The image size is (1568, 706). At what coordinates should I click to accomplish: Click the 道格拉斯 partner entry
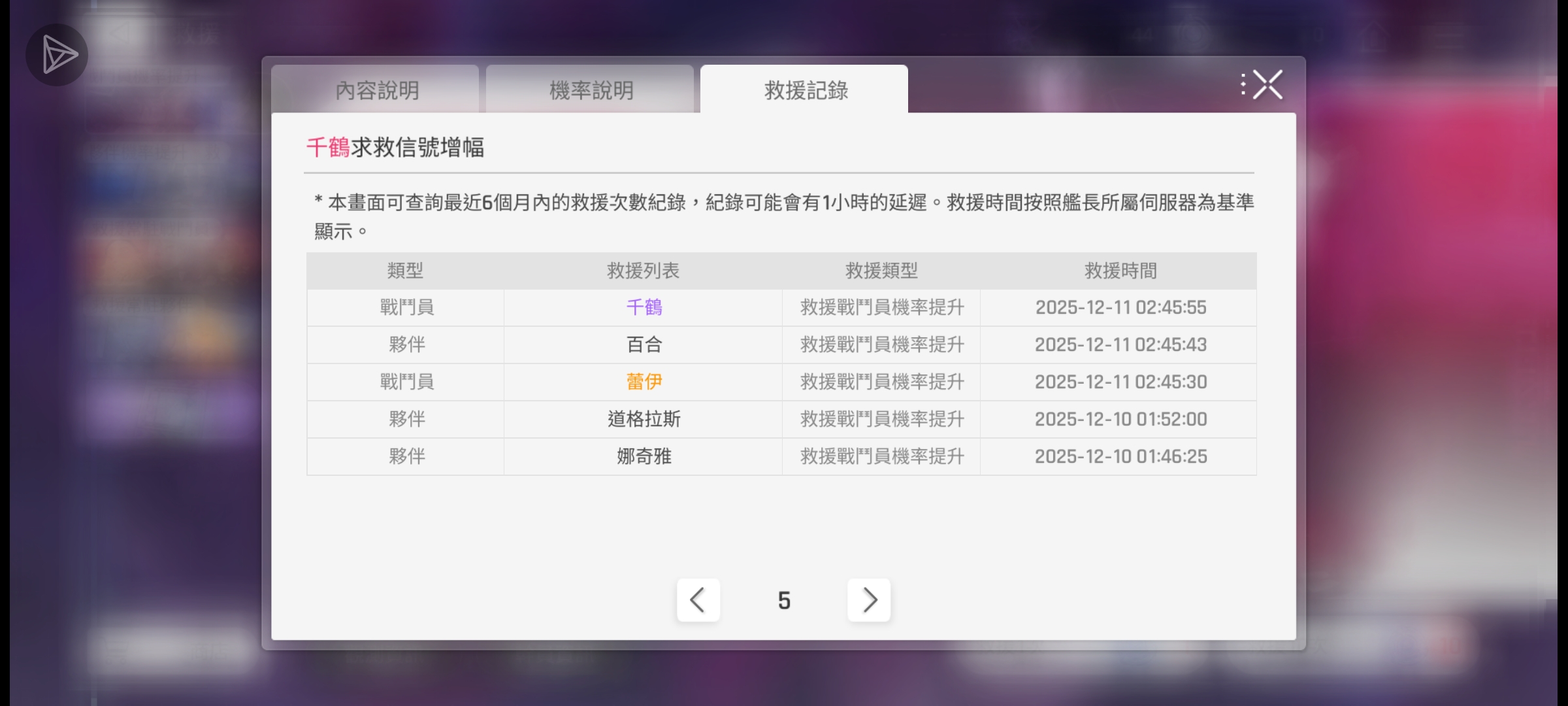point(644,419)
